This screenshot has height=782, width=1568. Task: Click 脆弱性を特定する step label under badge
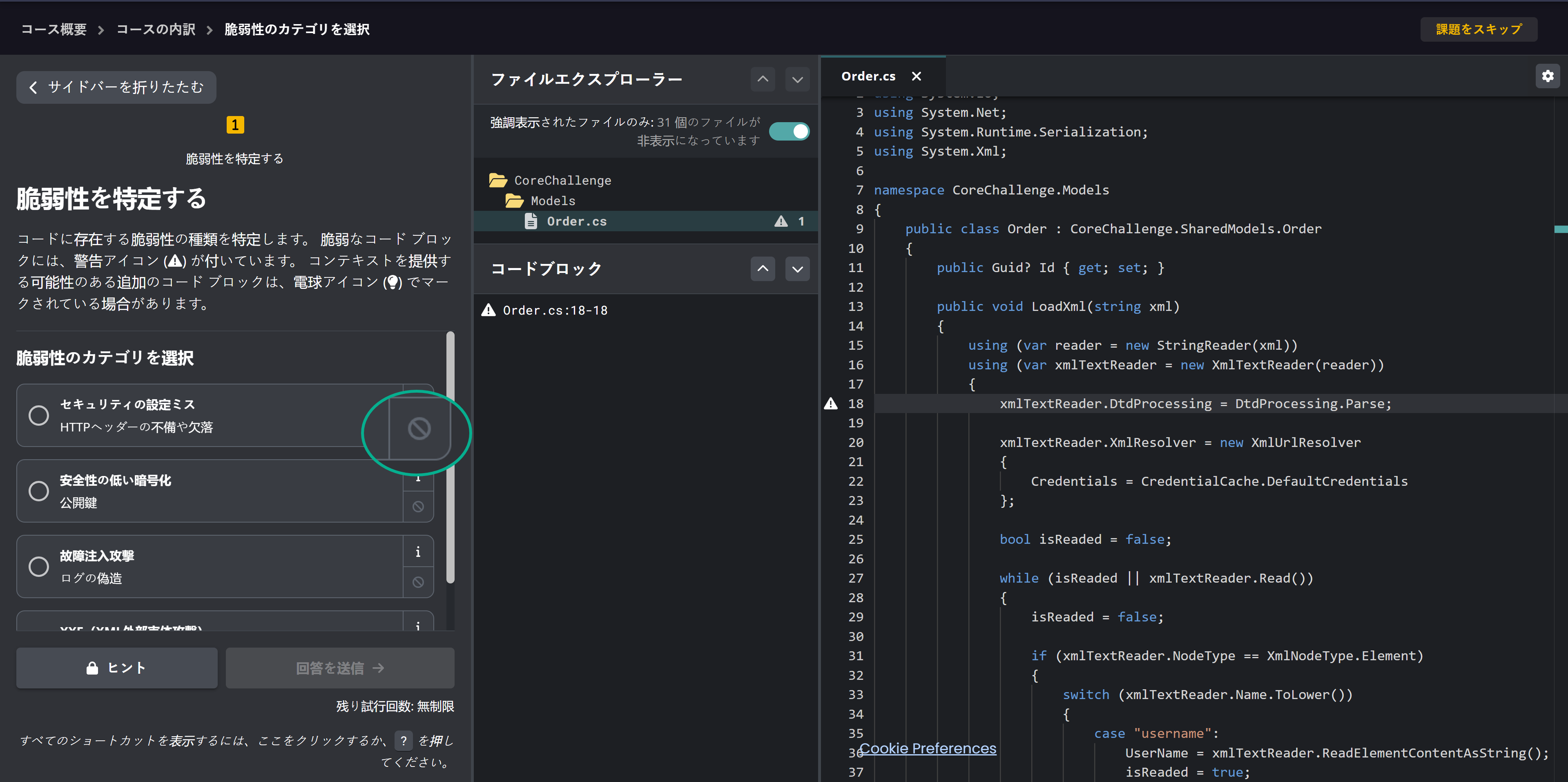[x=234, y=159]
